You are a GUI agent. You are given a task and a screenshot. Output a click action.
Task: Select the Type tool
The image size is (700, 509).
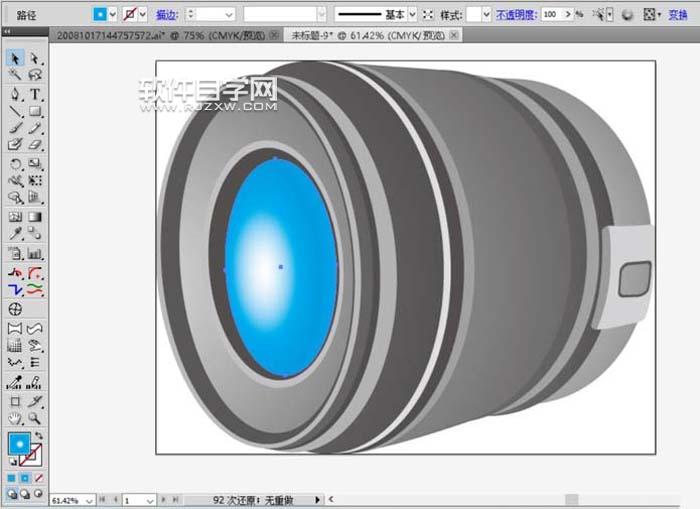click(35, 93)
